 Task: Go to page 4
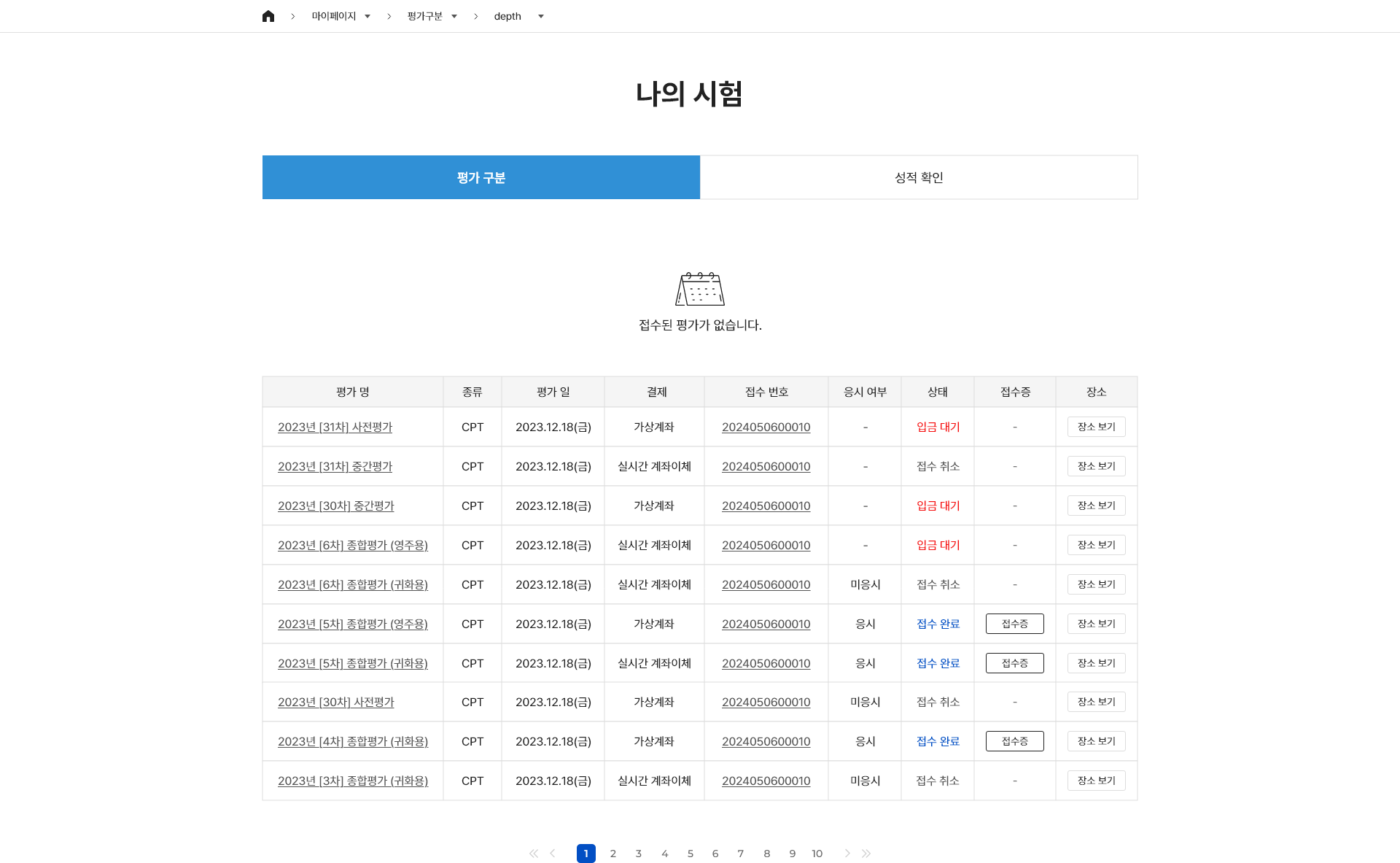[x=665, y=854]
